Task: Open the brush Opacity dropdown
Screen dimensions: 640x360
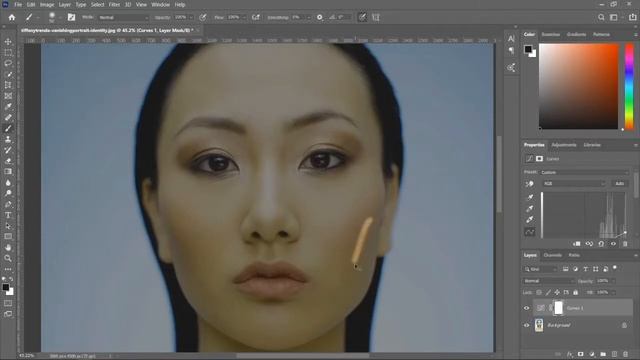Action: coord(191,18)
